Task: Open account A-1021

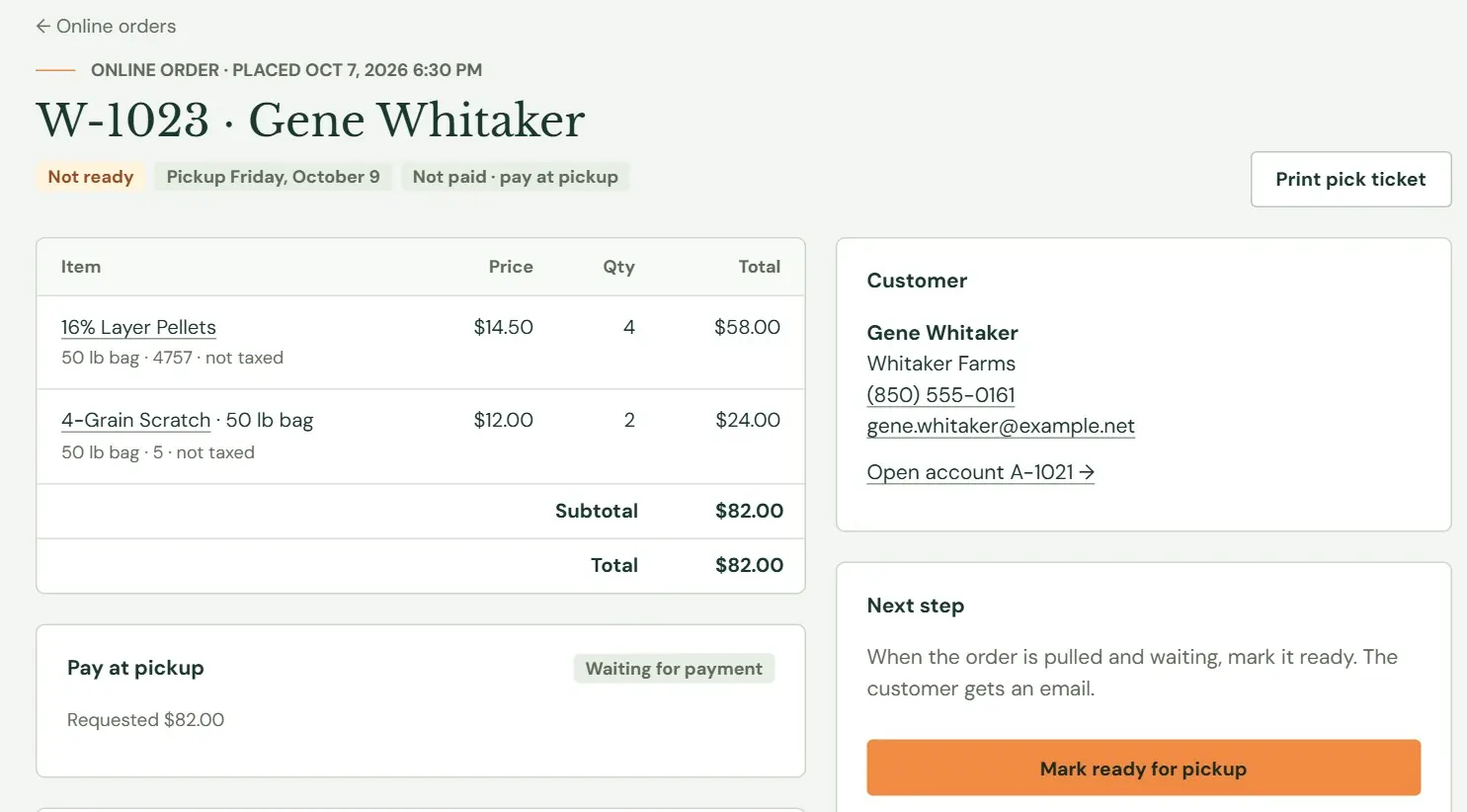Action: coord(980,472)
